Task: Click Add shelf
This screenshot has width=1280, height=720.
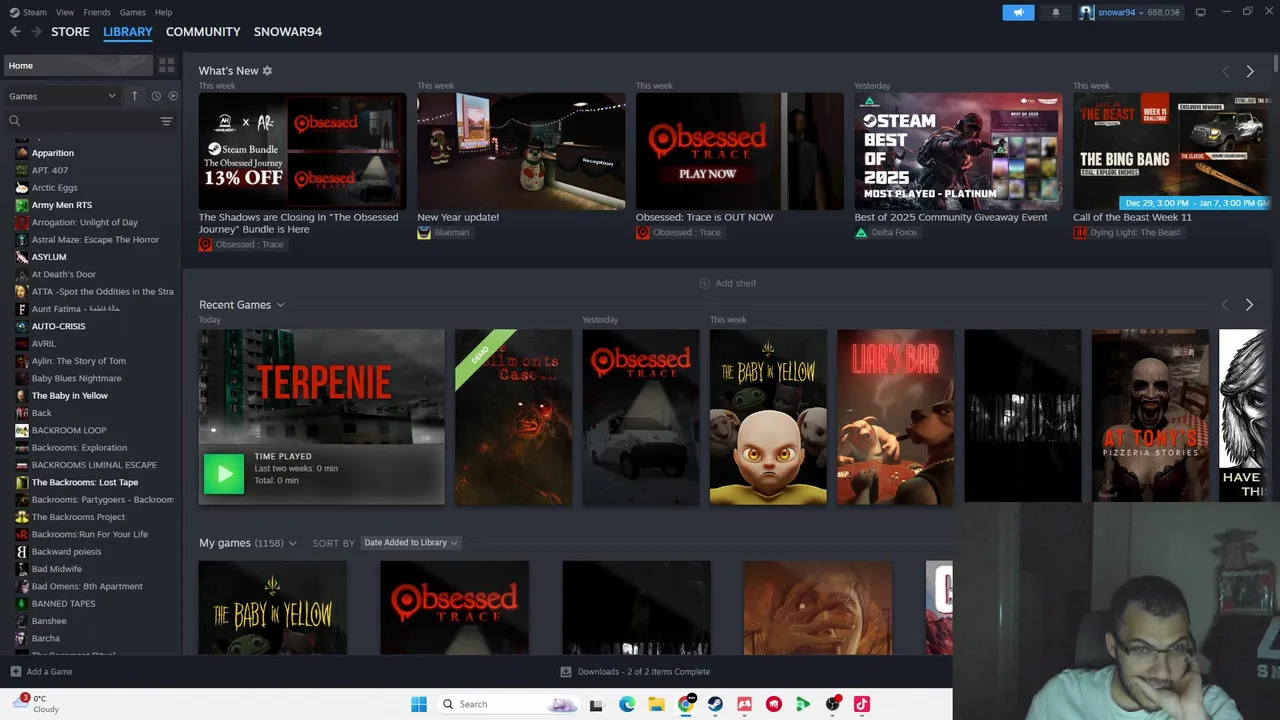Action: (x=727, y=283)
